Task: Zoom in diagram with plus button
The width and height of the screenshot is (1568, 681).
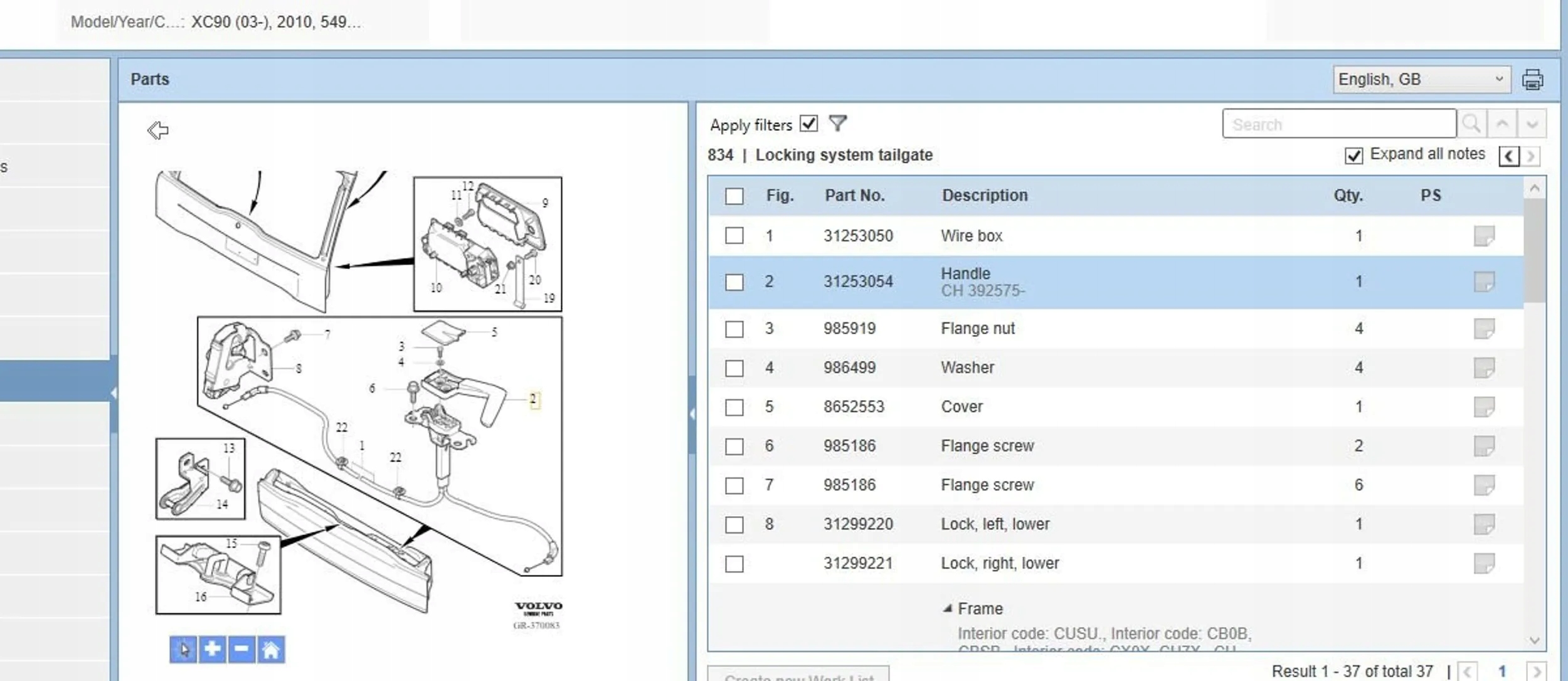Action: tap(213, 649)
